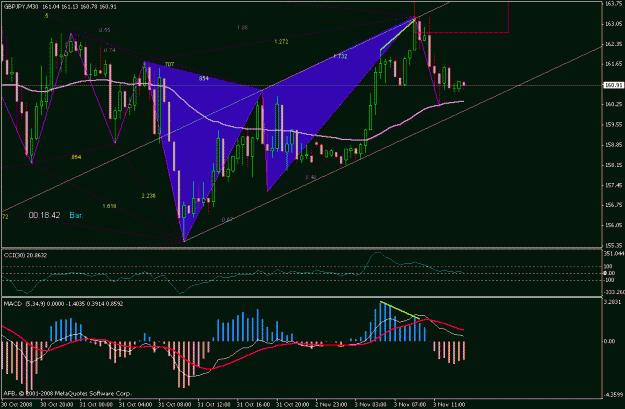Click the 30 Oct 2008 time axis label
Image resolution: width=625 pixels, height=409 pixels.
15,405
